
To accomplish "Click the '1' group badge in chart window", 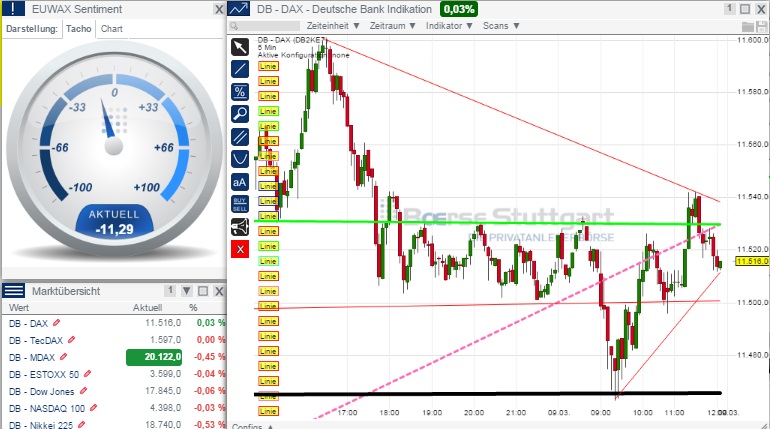I will tap(729, 8).
